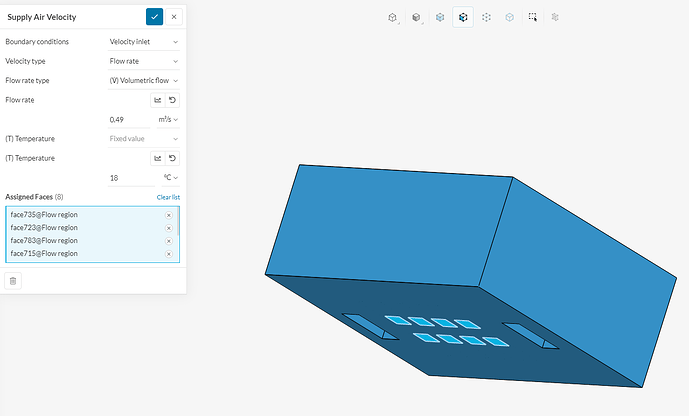
Task: Toggle node selection mode in toolbar
Action: pos(486,17)
